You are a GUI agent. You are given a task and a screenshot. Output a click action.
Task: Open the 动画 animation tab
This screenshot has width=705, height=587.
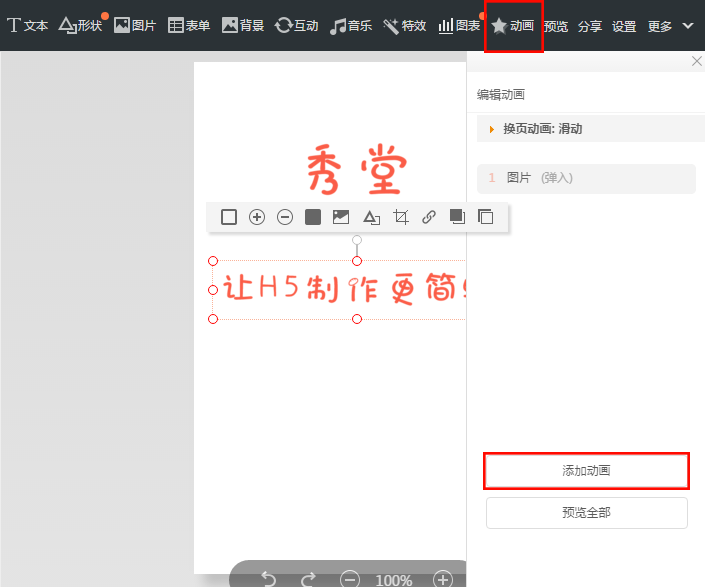(x=513, y=26)
